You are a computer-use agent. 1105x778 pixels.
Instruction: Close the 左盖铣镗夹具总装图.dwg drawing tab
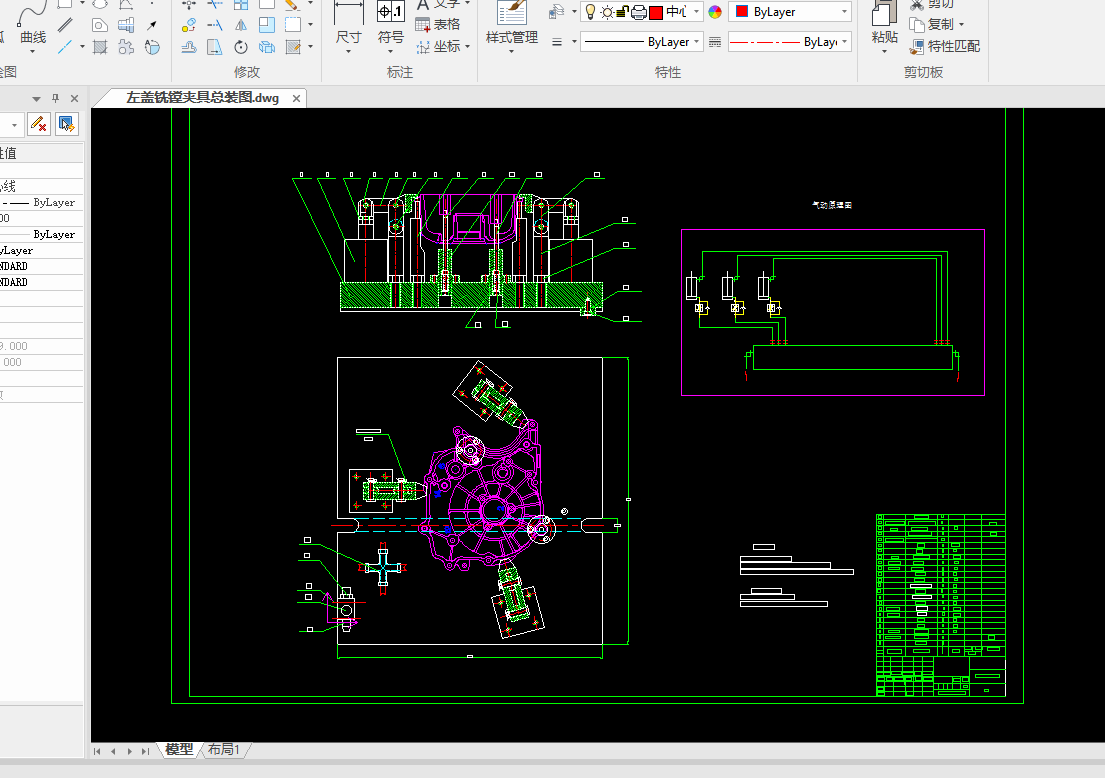(x=296, y=98)
